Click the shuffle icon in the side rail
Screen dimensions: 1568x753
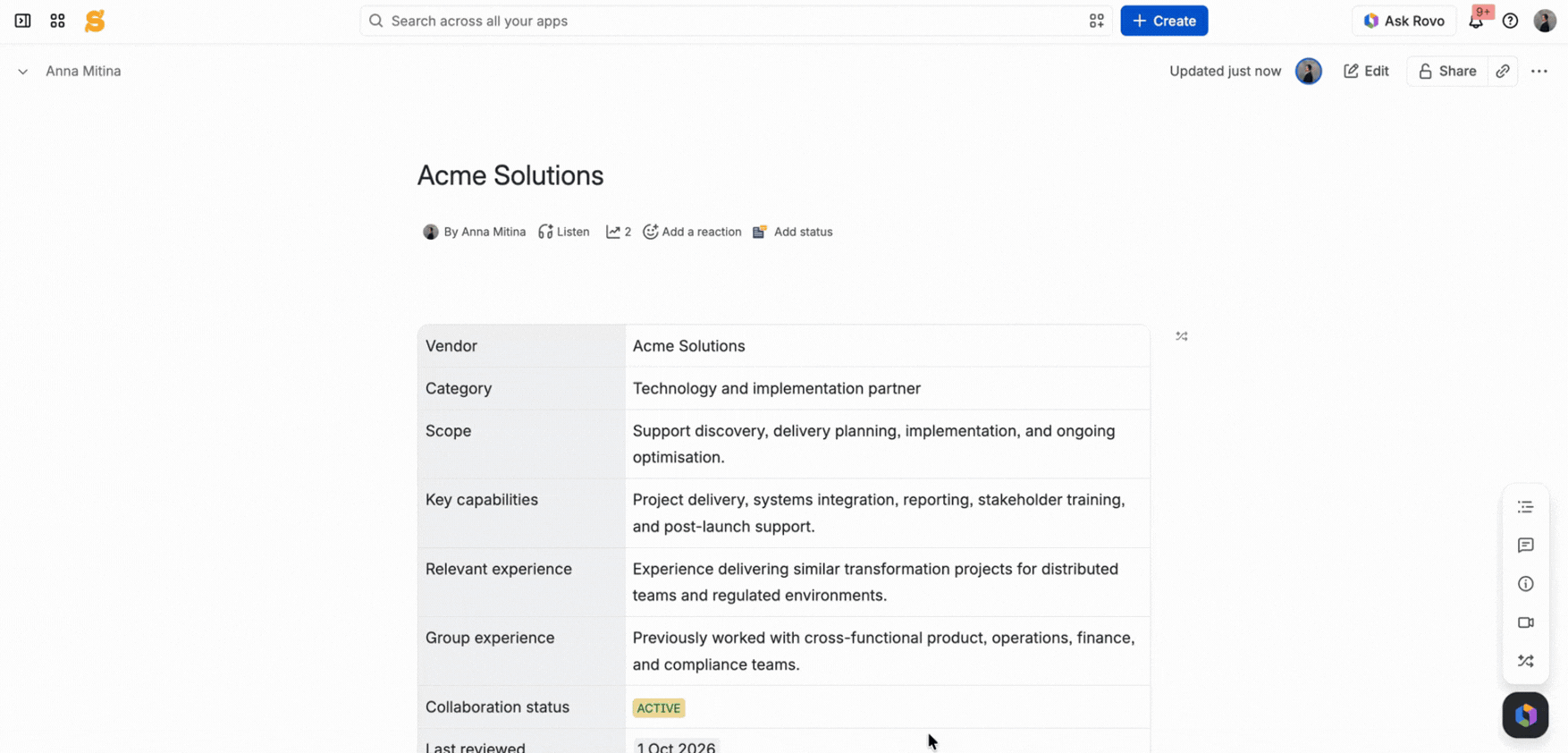(1525, 661)
